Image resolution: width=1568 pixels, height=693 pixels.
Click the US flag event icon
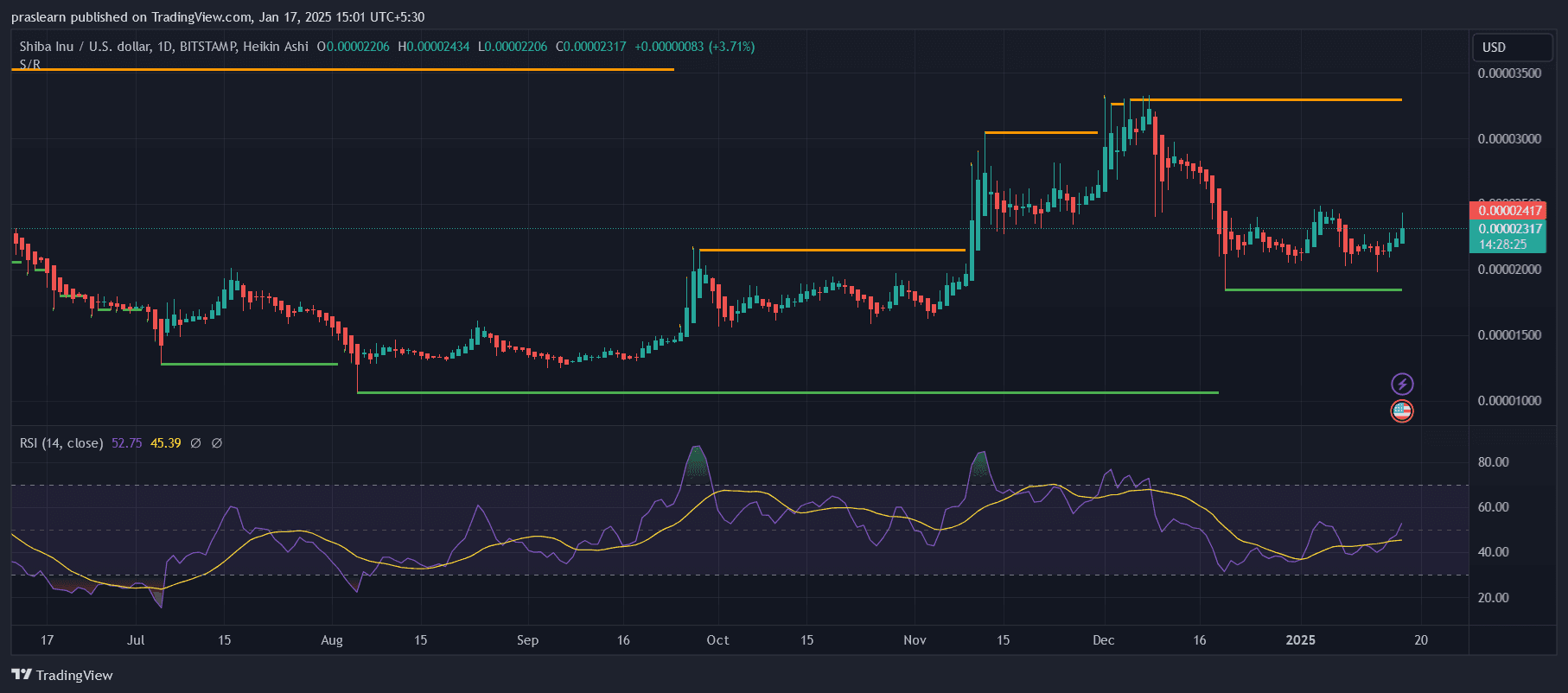pyautogui.click(x=1402, y=411)
